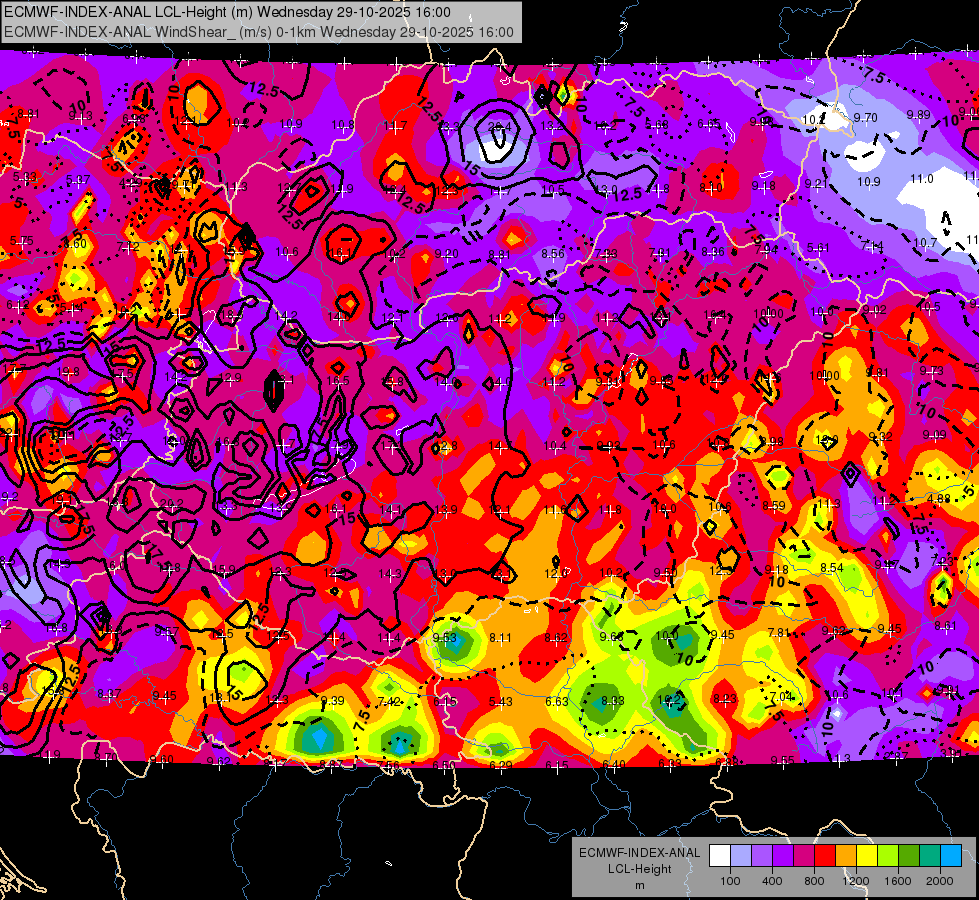
Task: Click the '9.70' grid value on map
Action: (x=865, y=117)
